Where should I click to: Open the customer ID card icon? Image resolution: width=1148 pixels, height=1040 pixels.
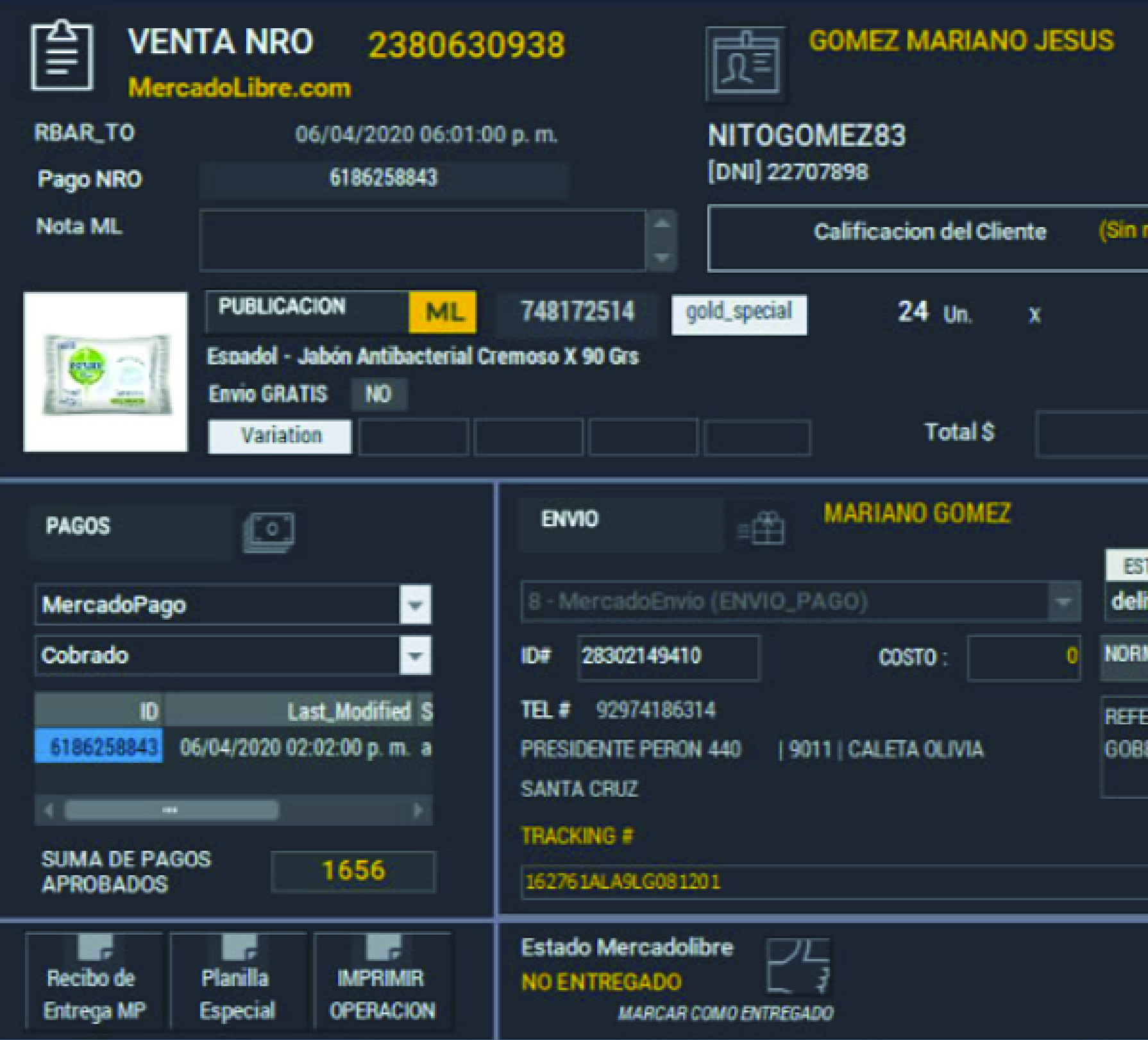(747, 65)
